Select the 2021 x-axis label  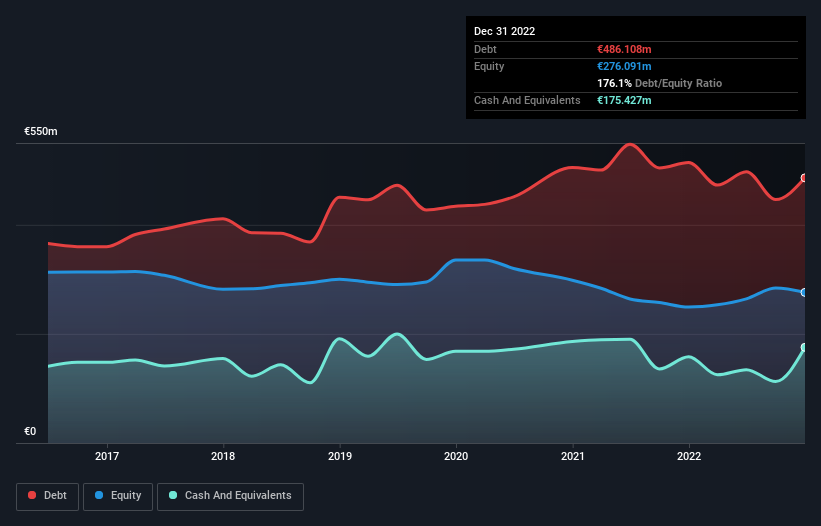tap(573, 456)
